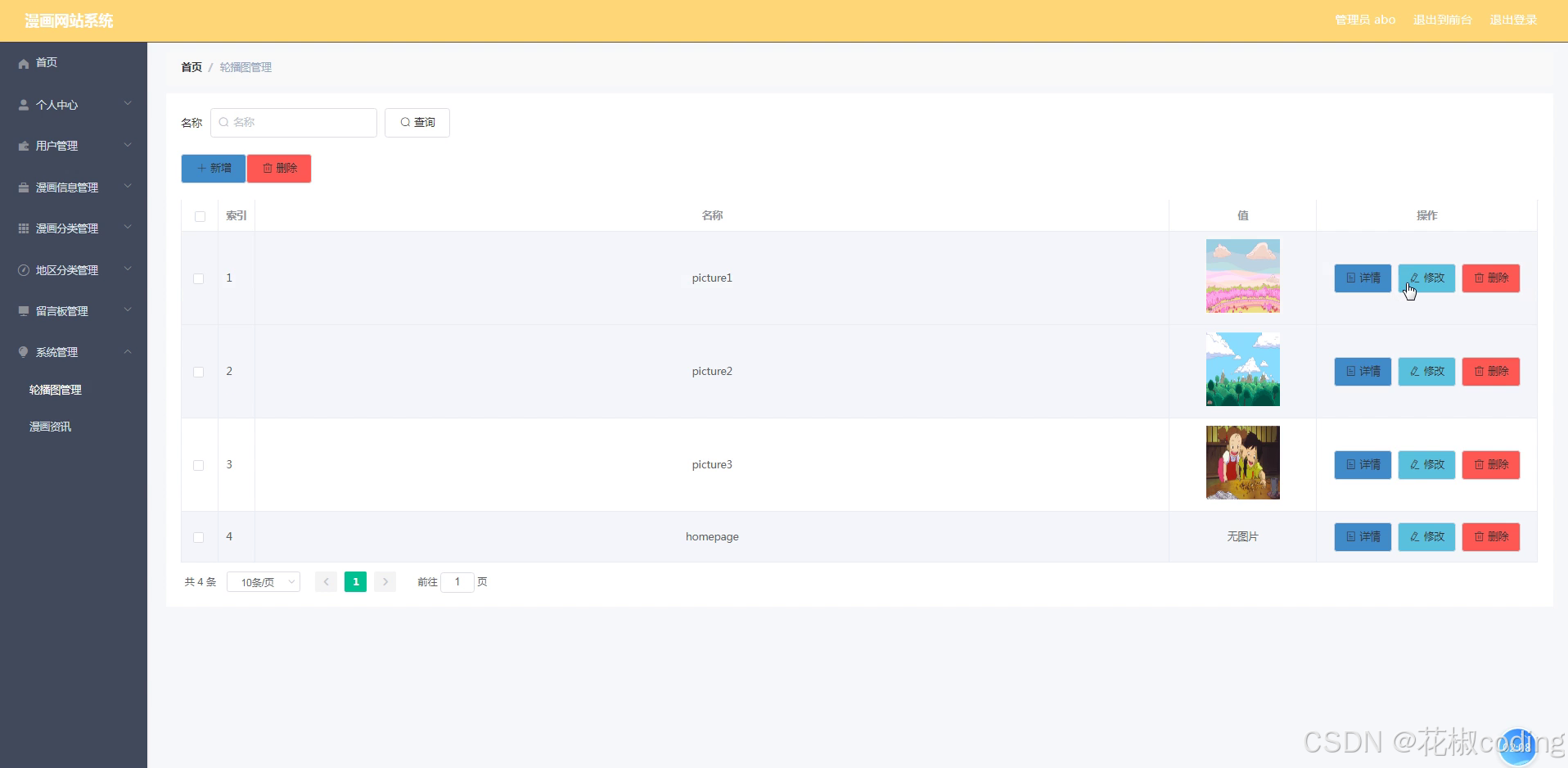This screenshot has height=768, width=1568.
Task: Open picture2's blue sky thumbnail
Action: point(1242,369)
